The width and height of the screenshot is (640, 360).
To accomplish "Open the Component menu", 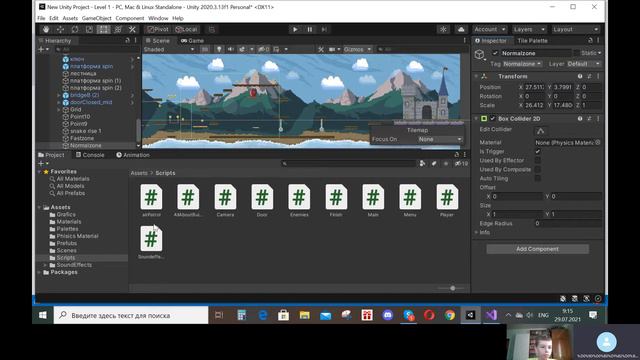I will [130, 18].
